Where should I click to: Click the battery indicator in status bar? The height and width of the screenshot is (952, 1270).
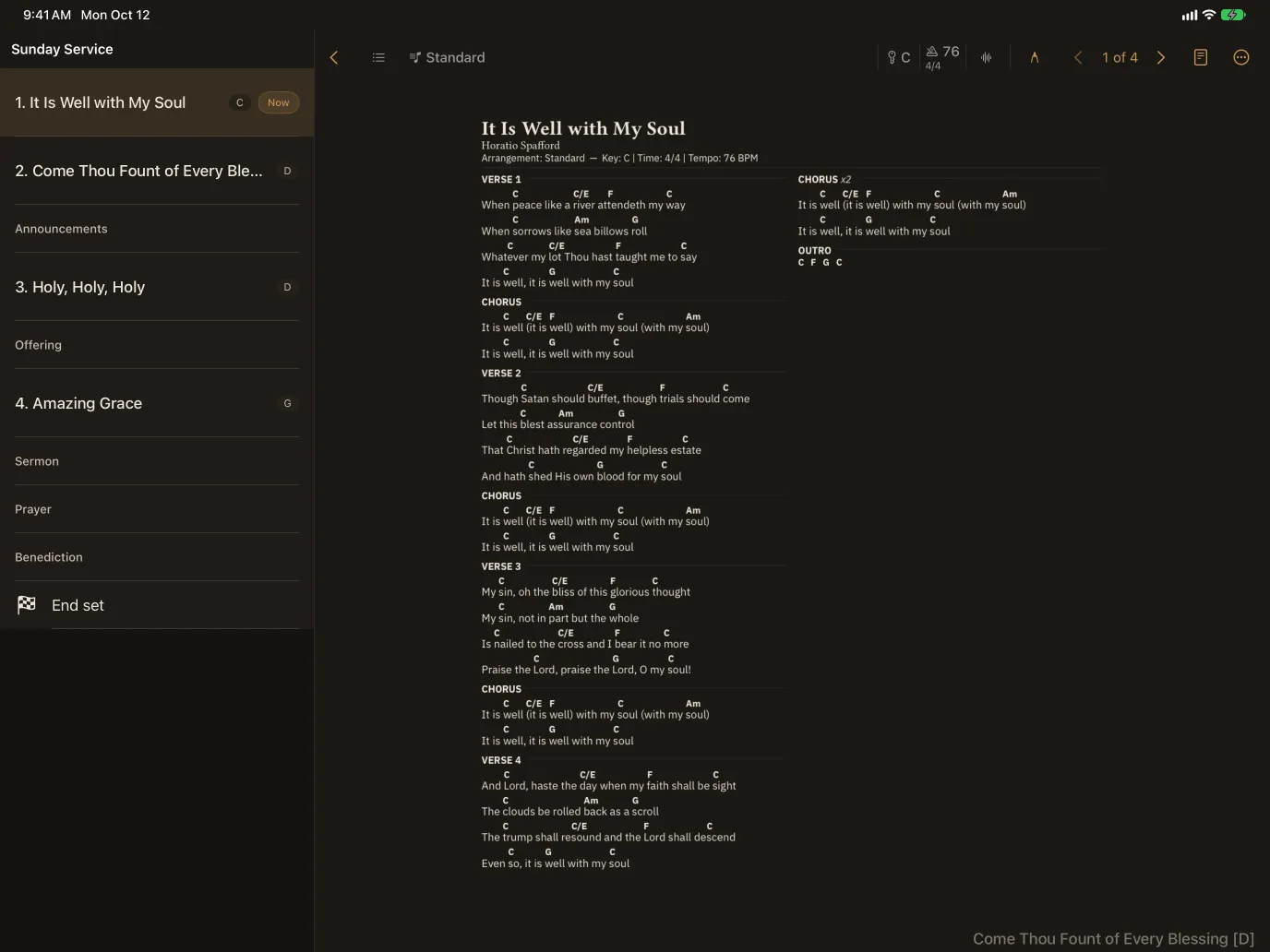(x=1233, y=15)
